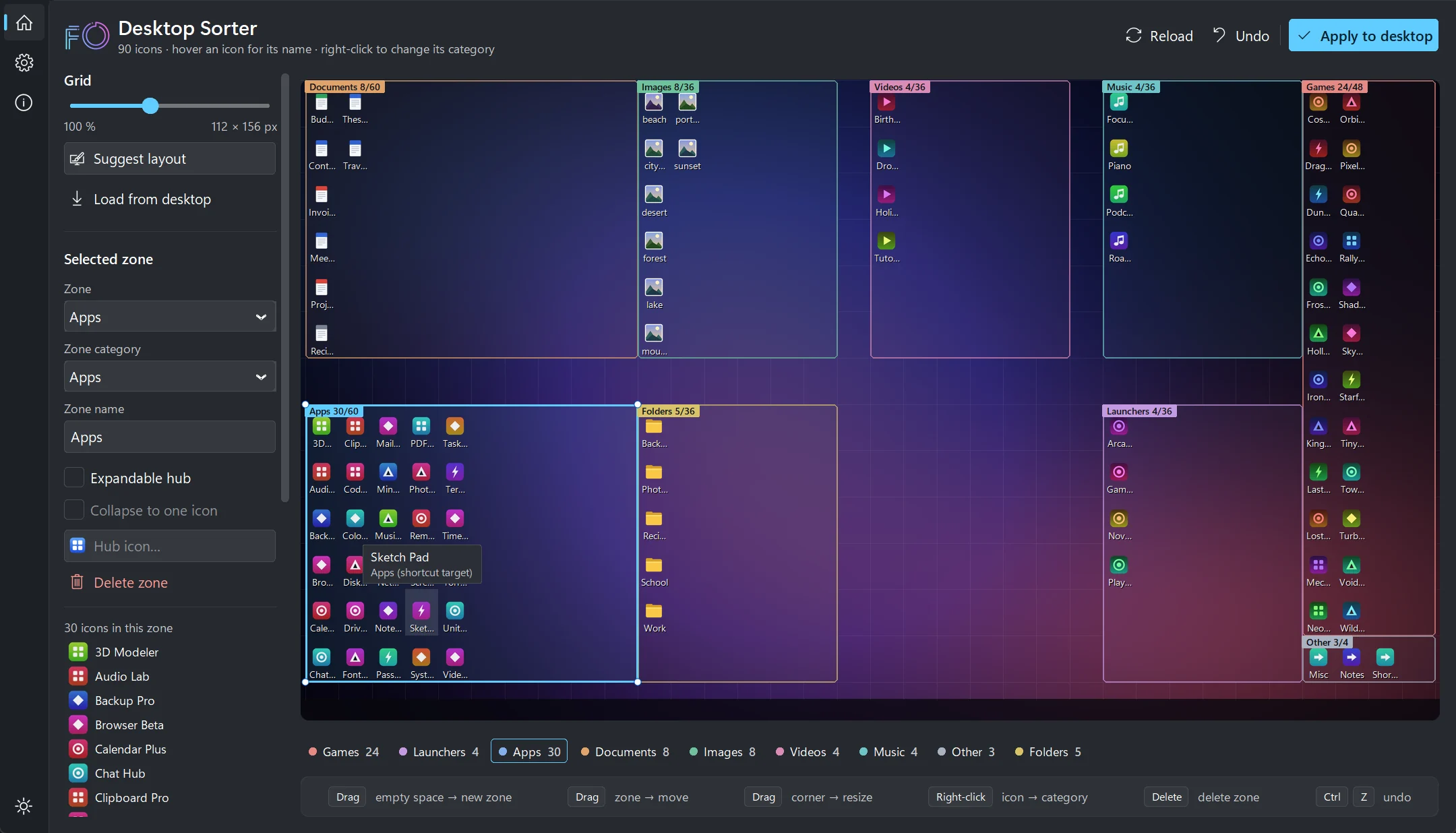Switch to the Games 24 category tab
1456x833 pixels.
point(344,751)
